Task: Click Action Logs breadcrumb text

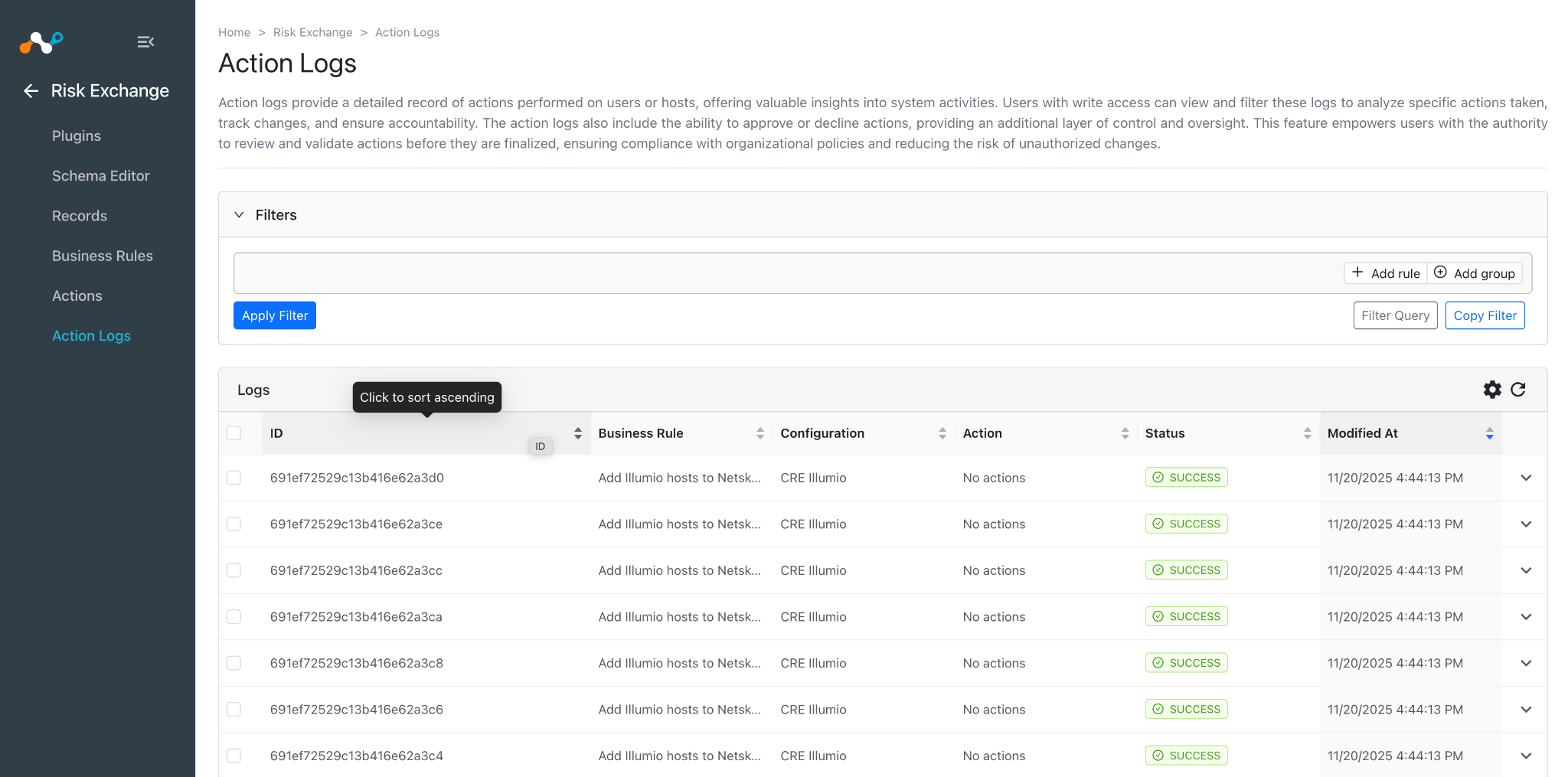Action: pos(407,32)
